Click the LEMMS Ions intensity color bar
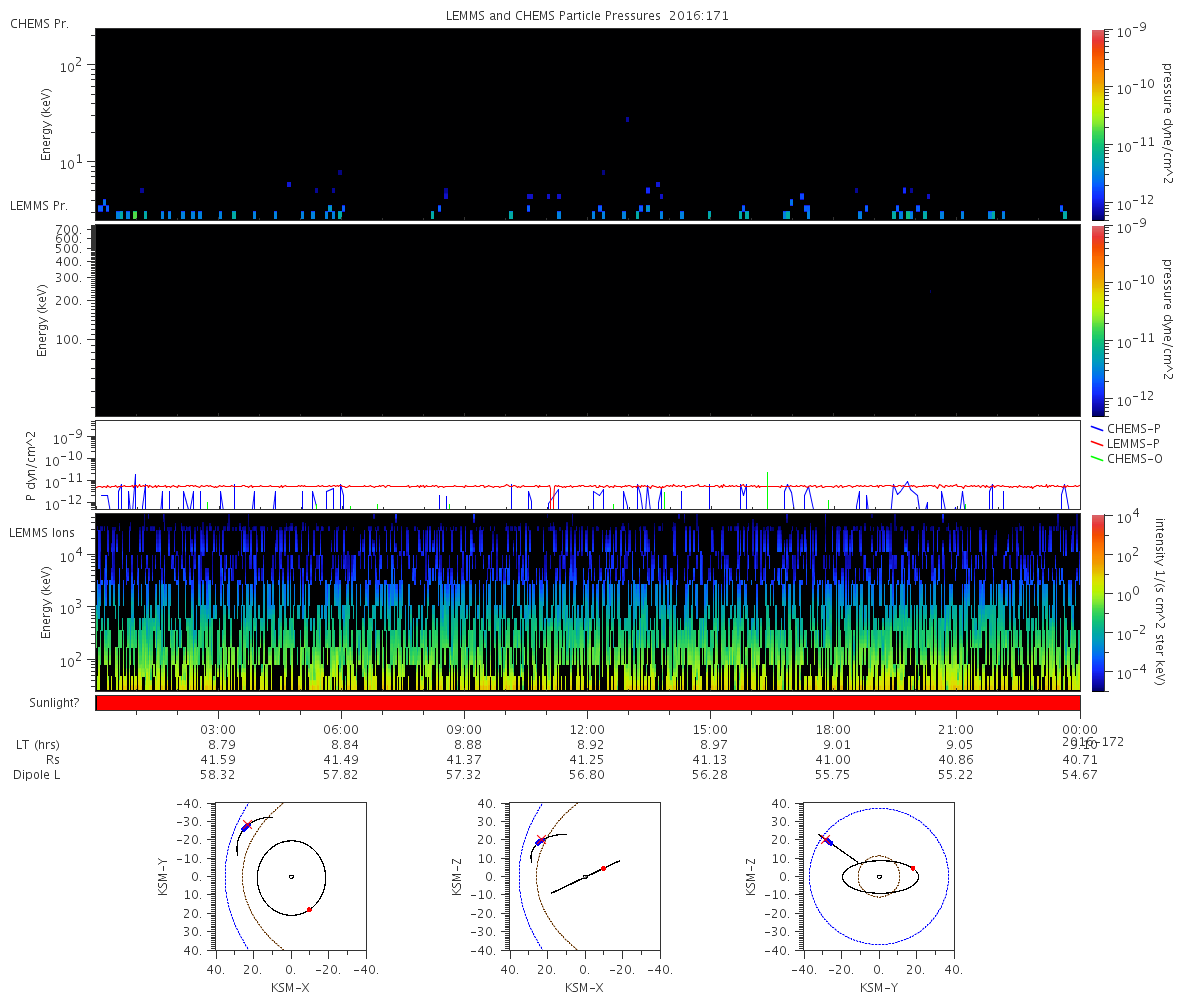The image size is (1200, 1000). [1098, 602]
